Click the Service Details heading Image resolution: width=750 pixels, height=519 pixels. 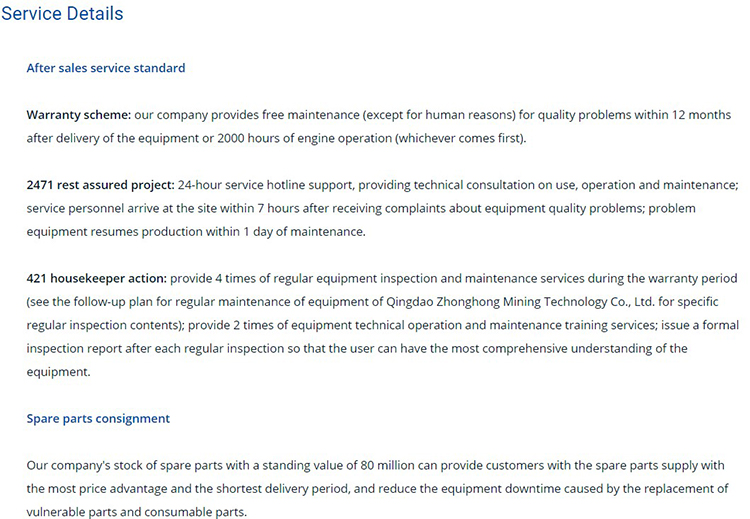tap(62, 13)
